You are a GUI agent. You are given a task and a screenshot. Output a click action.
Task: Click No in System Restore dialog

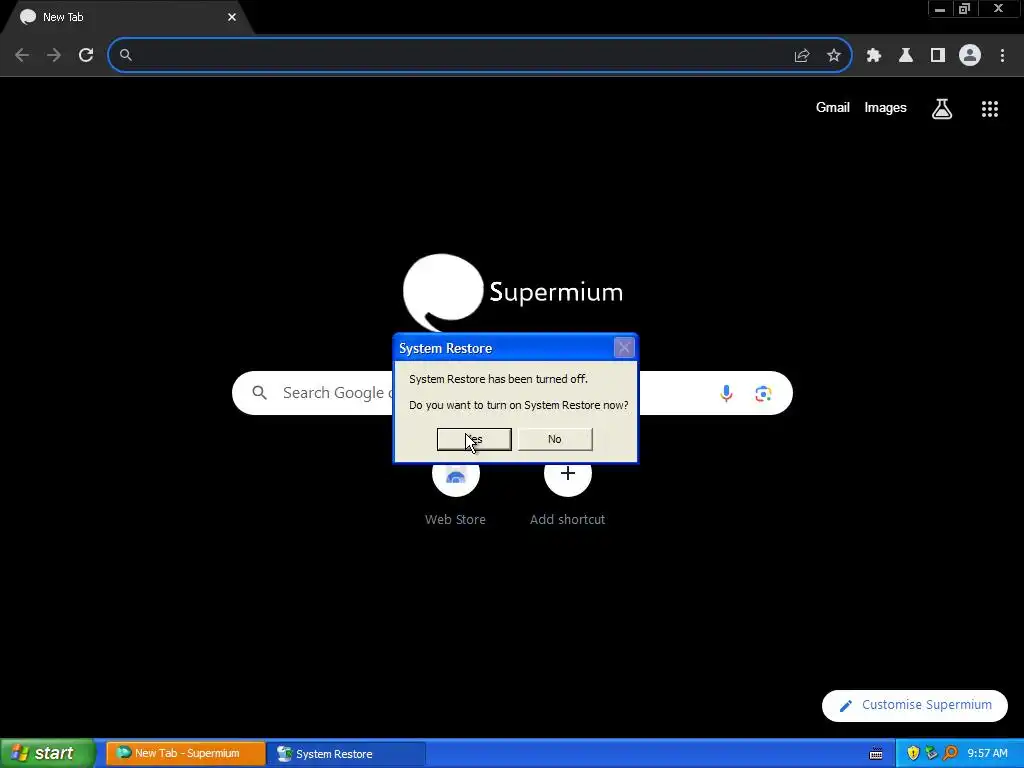555,439
